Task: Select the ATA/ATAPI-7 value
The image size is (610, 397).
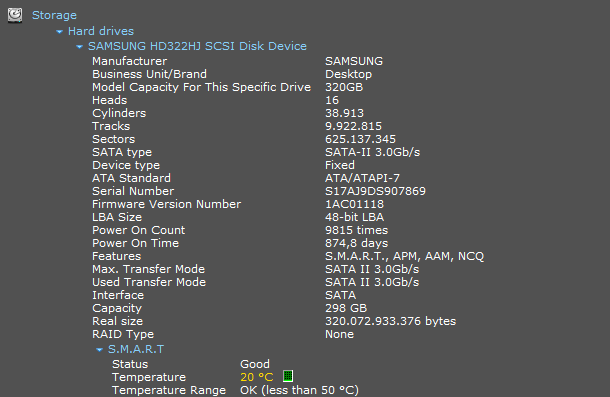Action: point(362,178)
